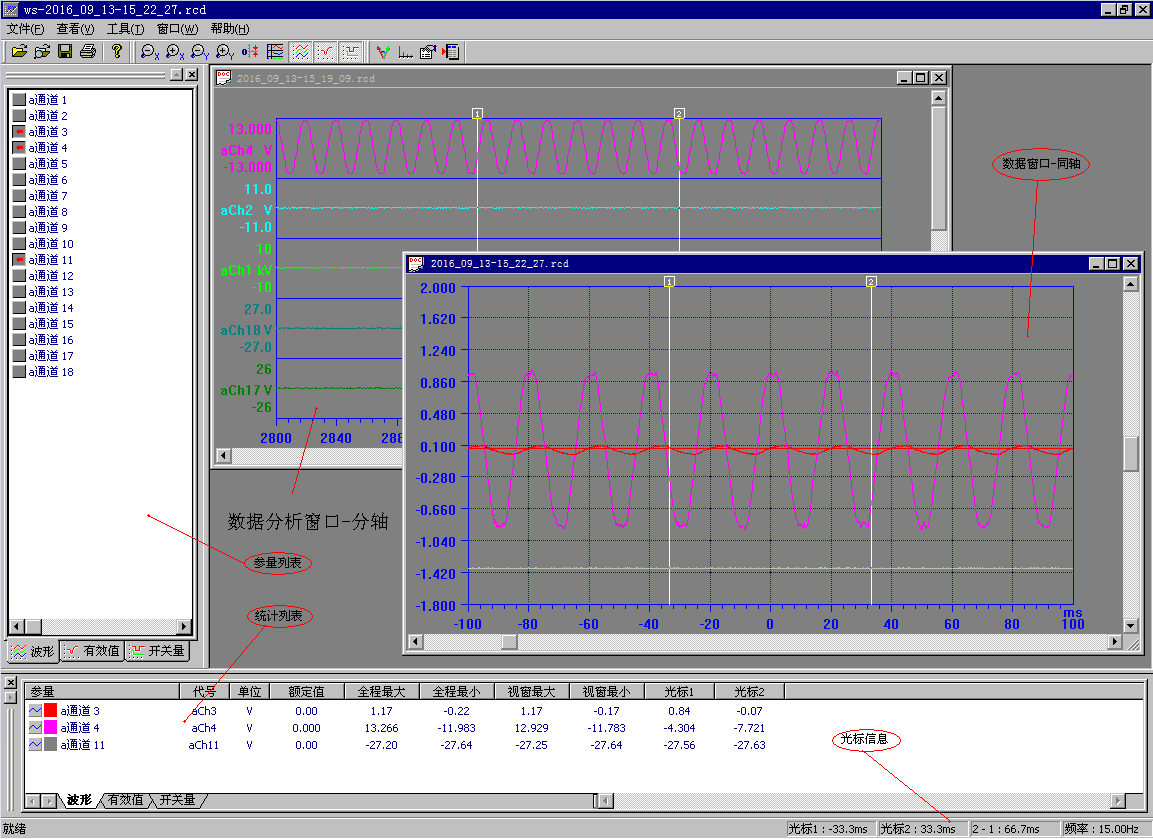Click 光标1 column header
The height and width of the screenshot is (839, 1153).
click(x=679, y=691)
